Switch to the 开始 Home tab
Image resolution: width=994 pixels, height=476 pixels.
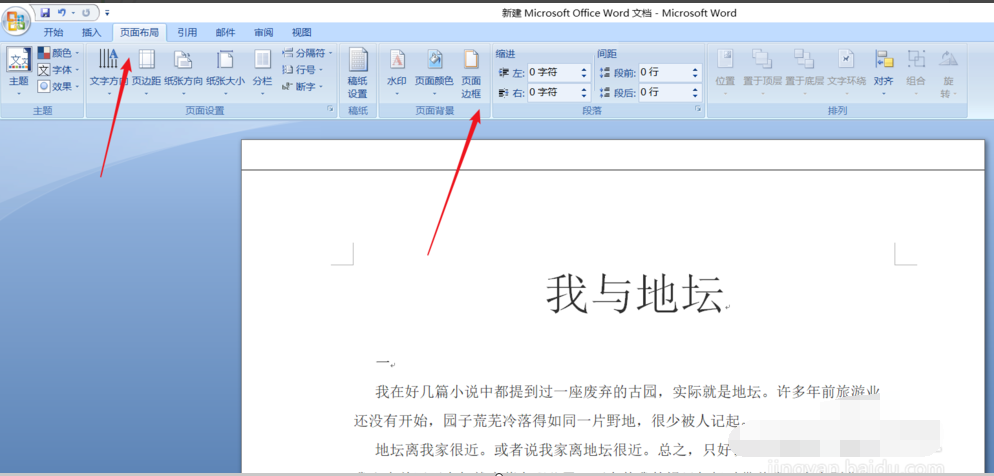pyautogui.click(x=53, y=32)
